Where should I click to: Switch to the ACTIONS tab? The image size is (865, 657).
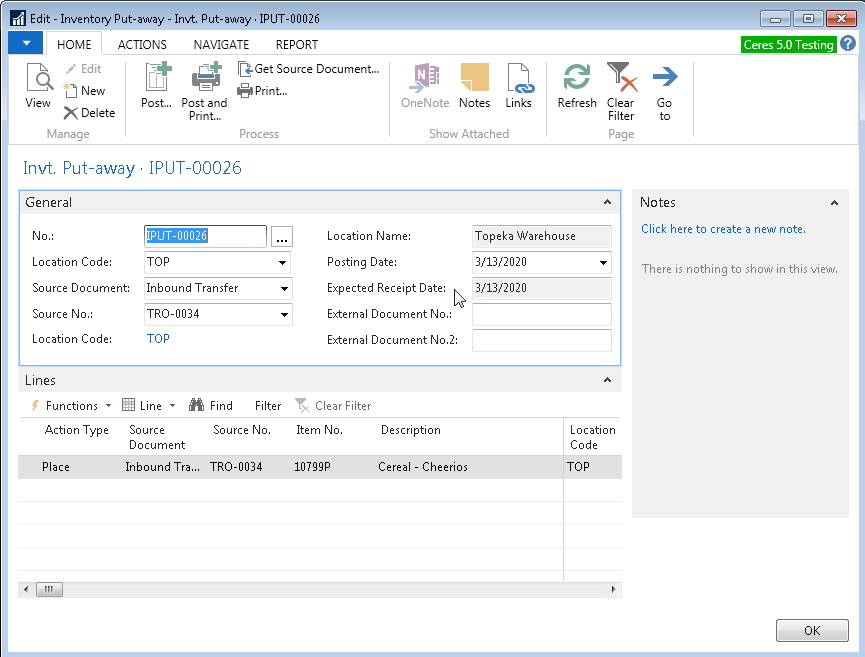click(142, 44)
